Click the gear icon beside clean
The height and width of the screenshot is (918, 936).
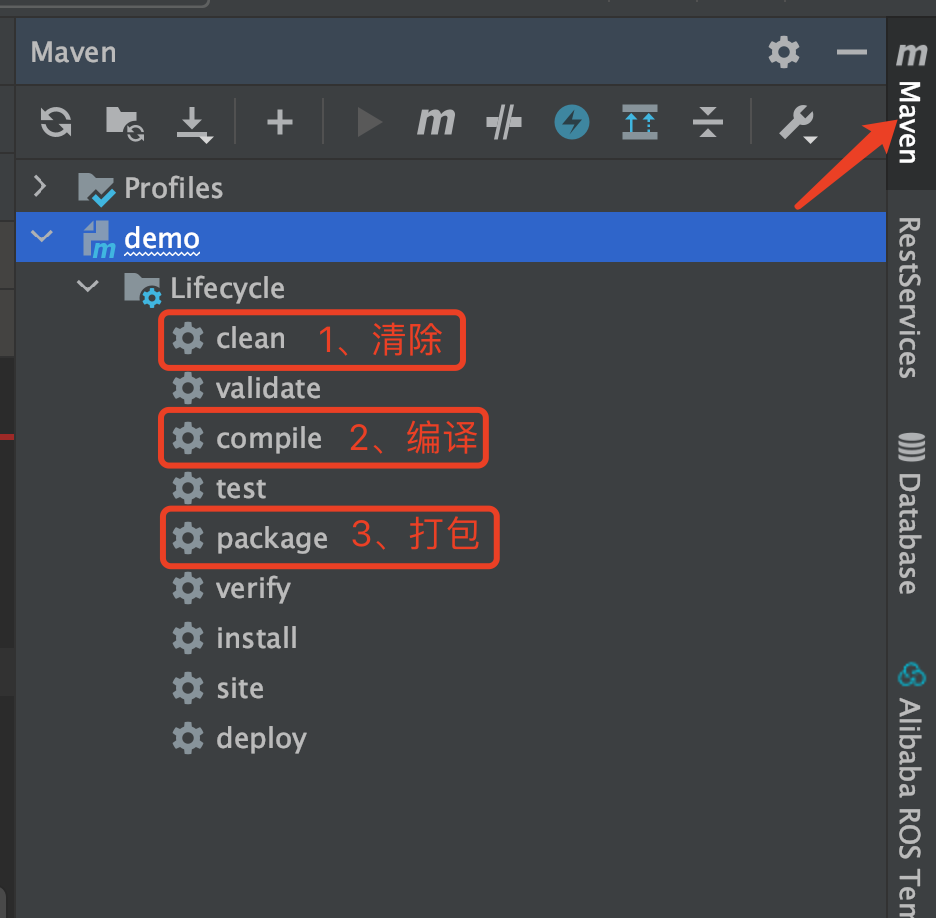pyautogui.click(x=188, y=338)
